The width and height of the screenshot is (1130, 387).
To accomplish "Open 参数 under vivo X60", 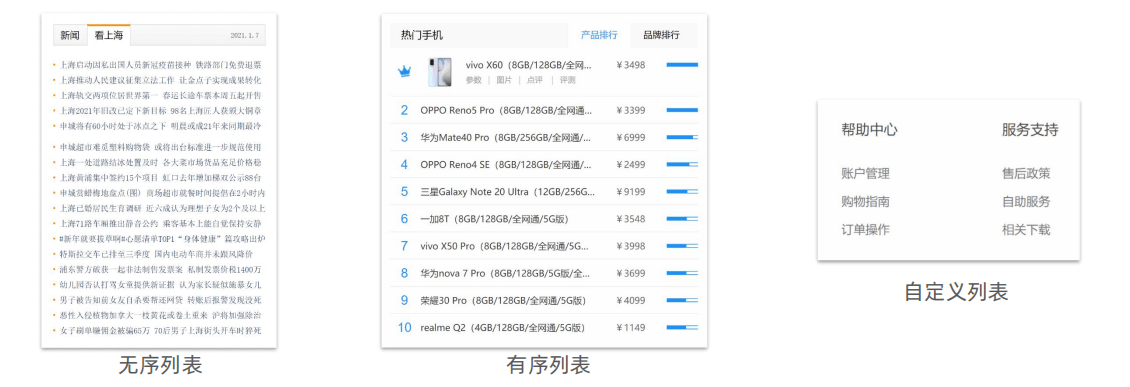I will click(473, 80).
